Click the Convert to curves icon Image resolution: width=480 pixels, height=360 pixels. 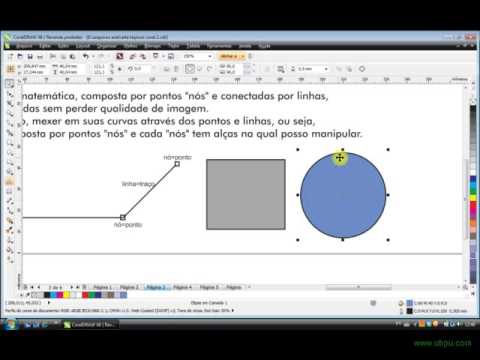pyautogui.click(x=362, y=69)
